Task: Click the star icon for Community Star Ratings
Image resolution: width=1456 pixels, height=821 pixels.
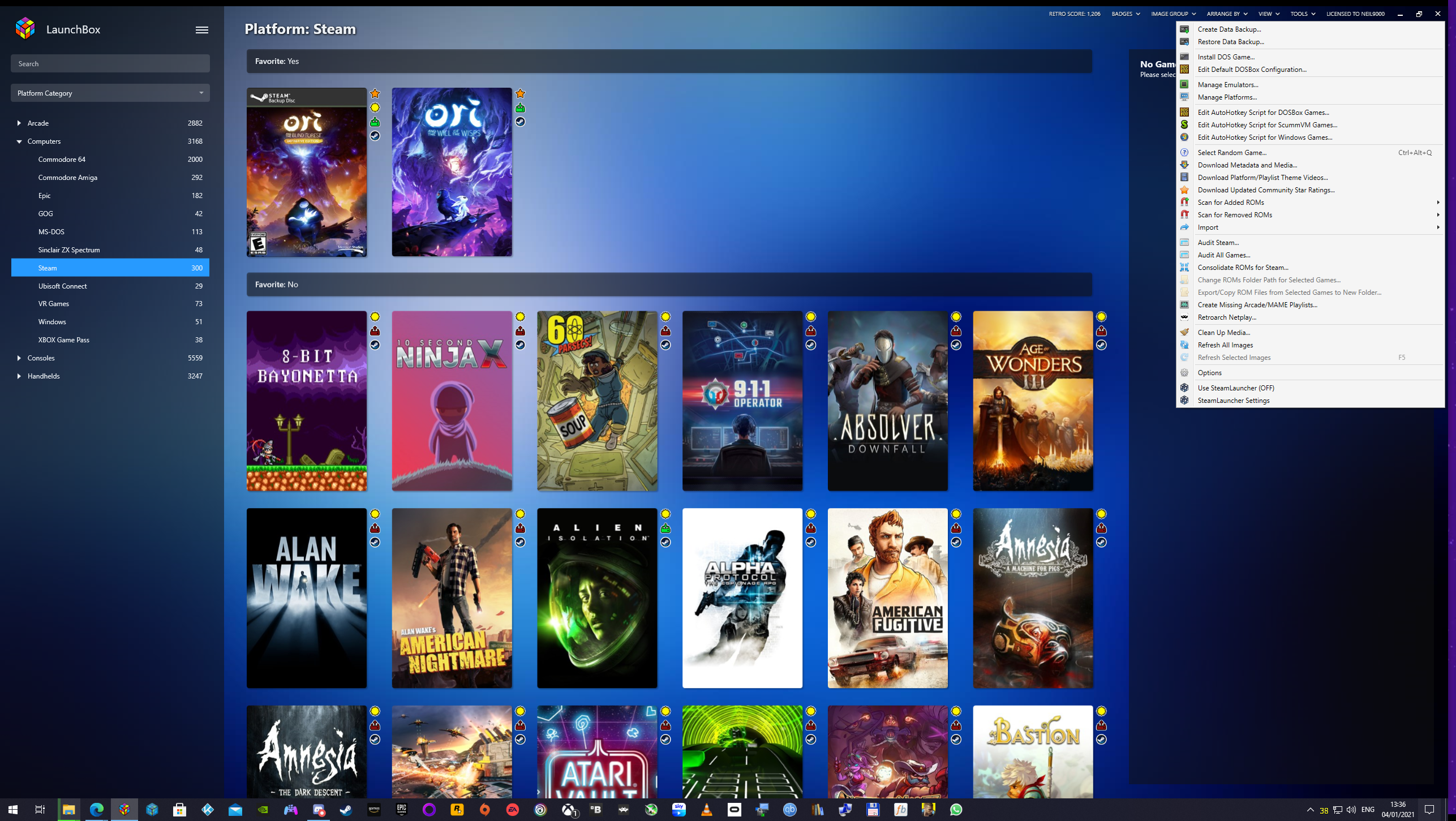Action: [x=1184, y=190]
